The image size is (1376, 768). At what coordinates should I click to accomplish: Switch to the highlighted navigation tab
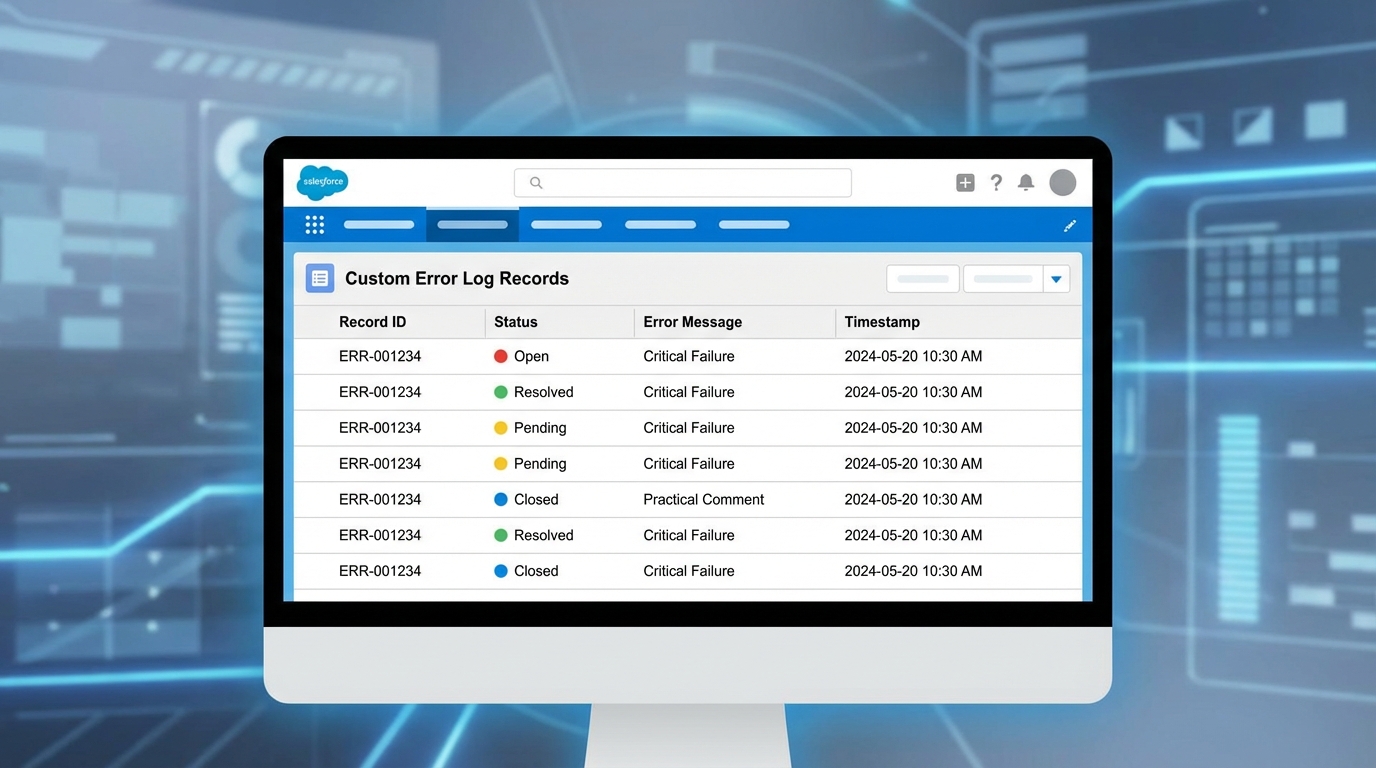coord(472,224)
